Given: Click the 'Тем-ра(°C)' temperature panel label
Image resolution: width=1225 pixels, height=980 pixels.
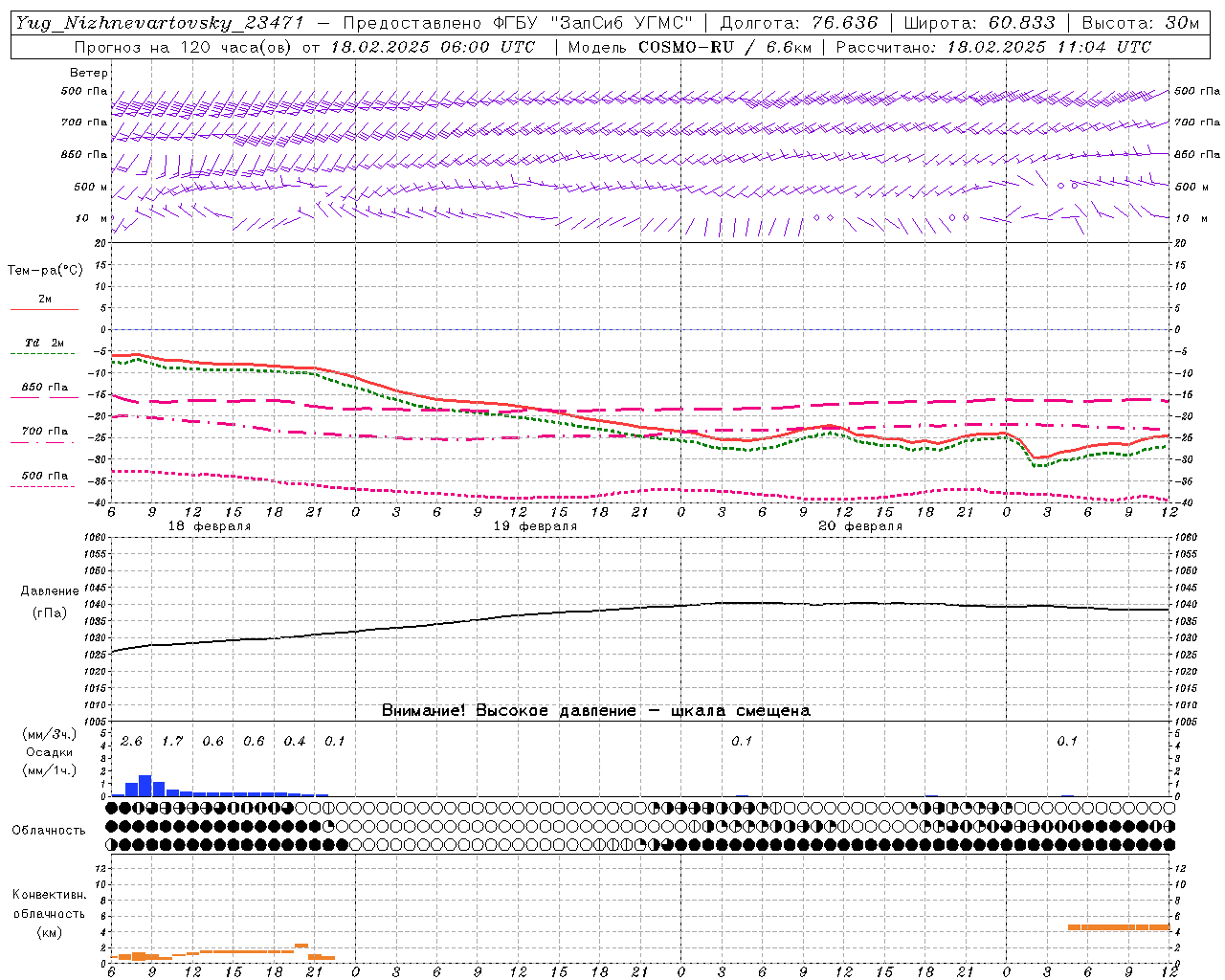Looking at the screenshot, I should tap(45, 271).
